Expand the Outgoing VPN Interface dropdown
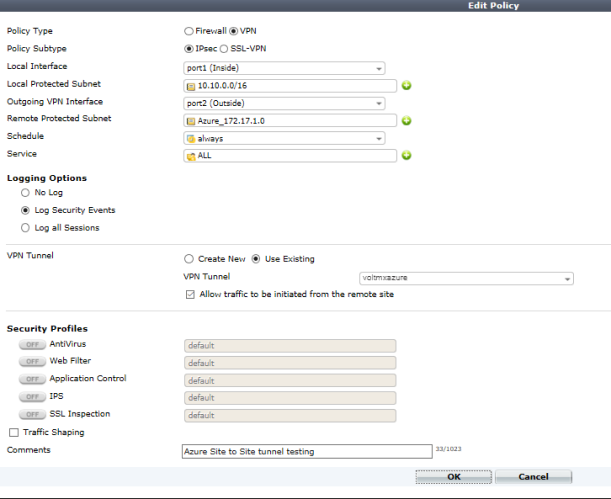 (x=285, y=103)
